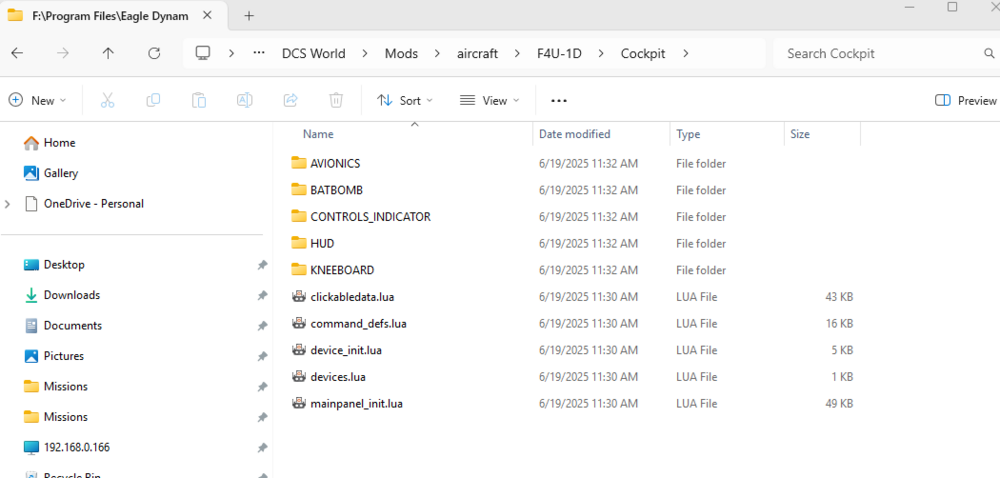
Task: Open the New item dropdown
Action: pyautogui.click(x=38, y=100)
